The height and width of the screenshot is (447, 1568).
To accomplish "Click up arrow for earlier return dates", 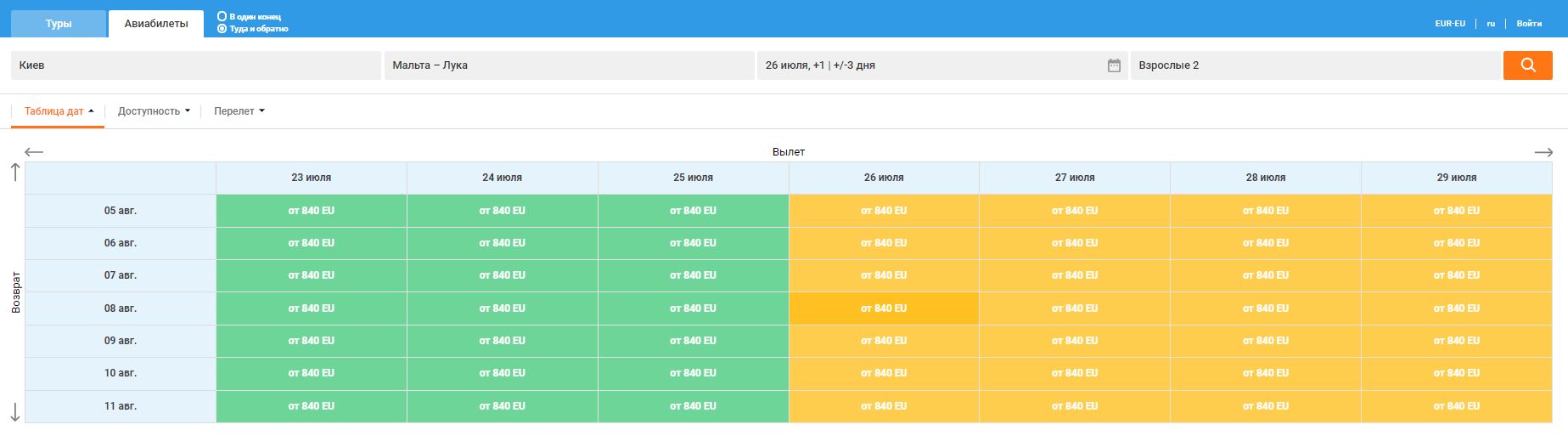I will click(15, 173).
